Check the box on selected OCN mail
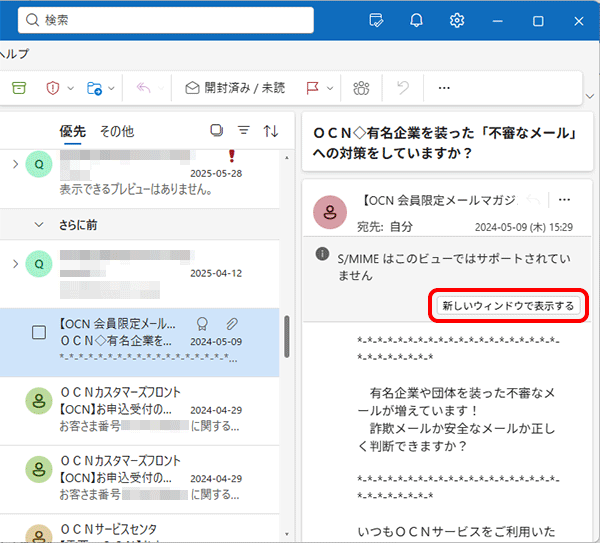This screenshot has height=543, width=600. 39,333
